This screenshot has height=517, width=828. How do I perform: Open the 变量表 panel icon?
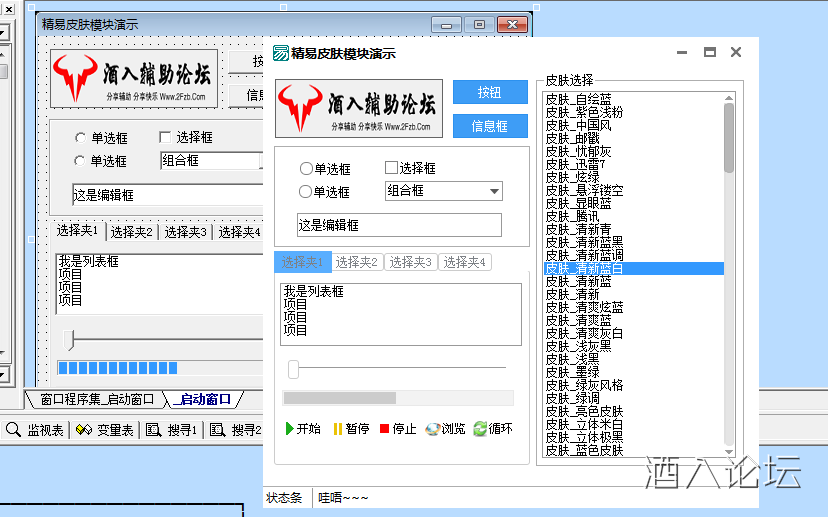(84, 430)
